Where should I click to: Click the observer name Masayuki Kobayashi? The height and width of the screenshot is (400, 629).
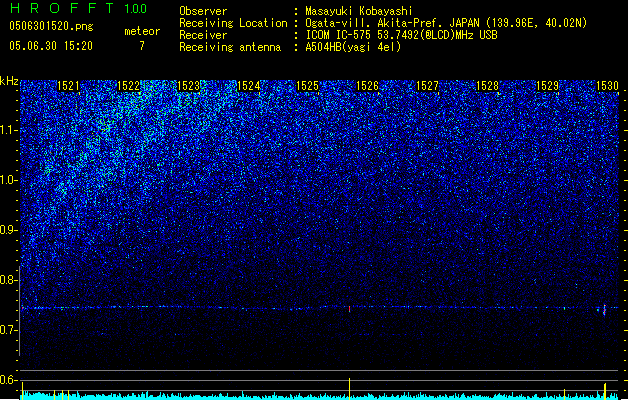coord(359,11)
